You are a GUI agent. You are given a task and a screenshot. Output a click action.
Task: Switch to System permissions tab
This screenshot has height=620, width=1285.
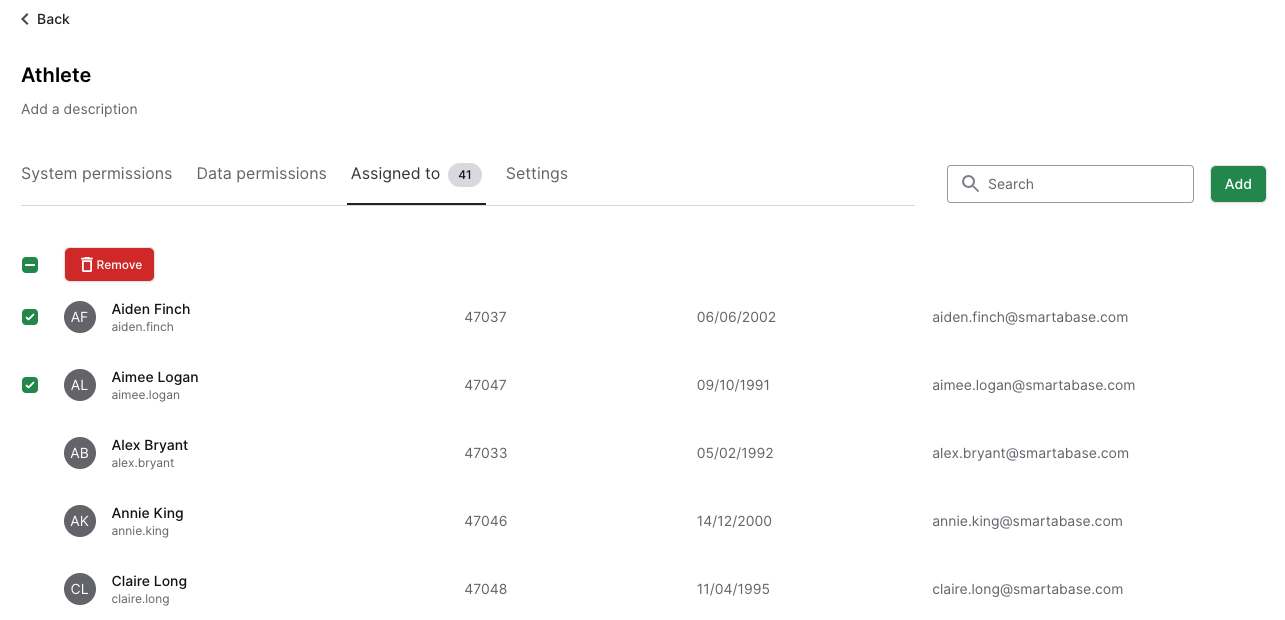[97, 174]
